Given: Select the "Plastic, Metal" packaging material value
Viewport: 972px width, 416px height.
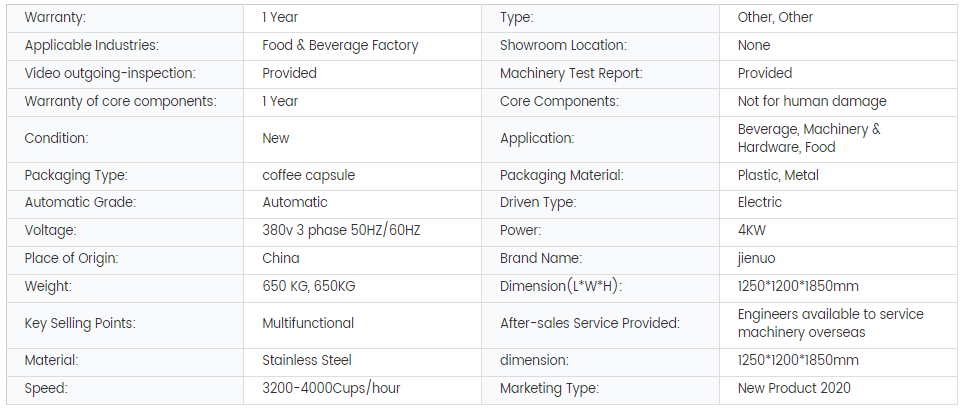Looking at the screenshot, I should [778, 176].
